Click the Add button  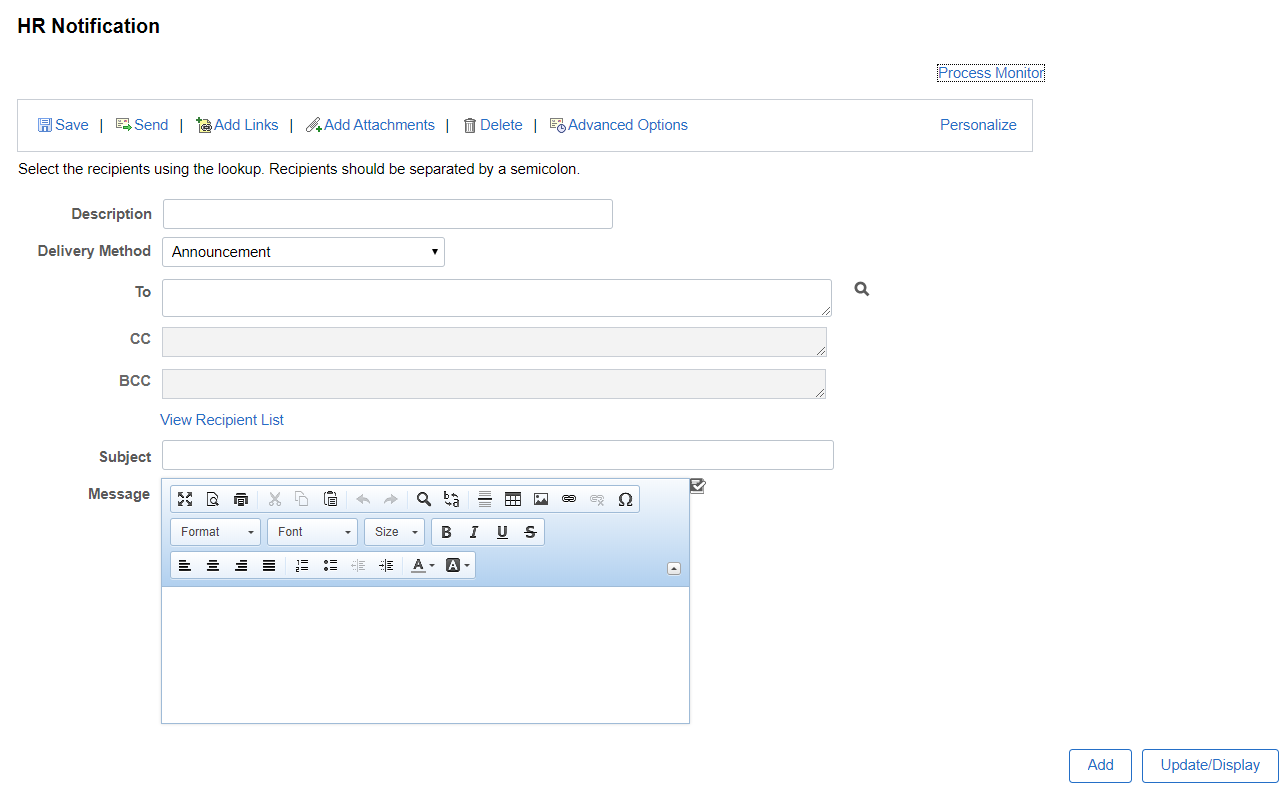tap(1100, 766)
